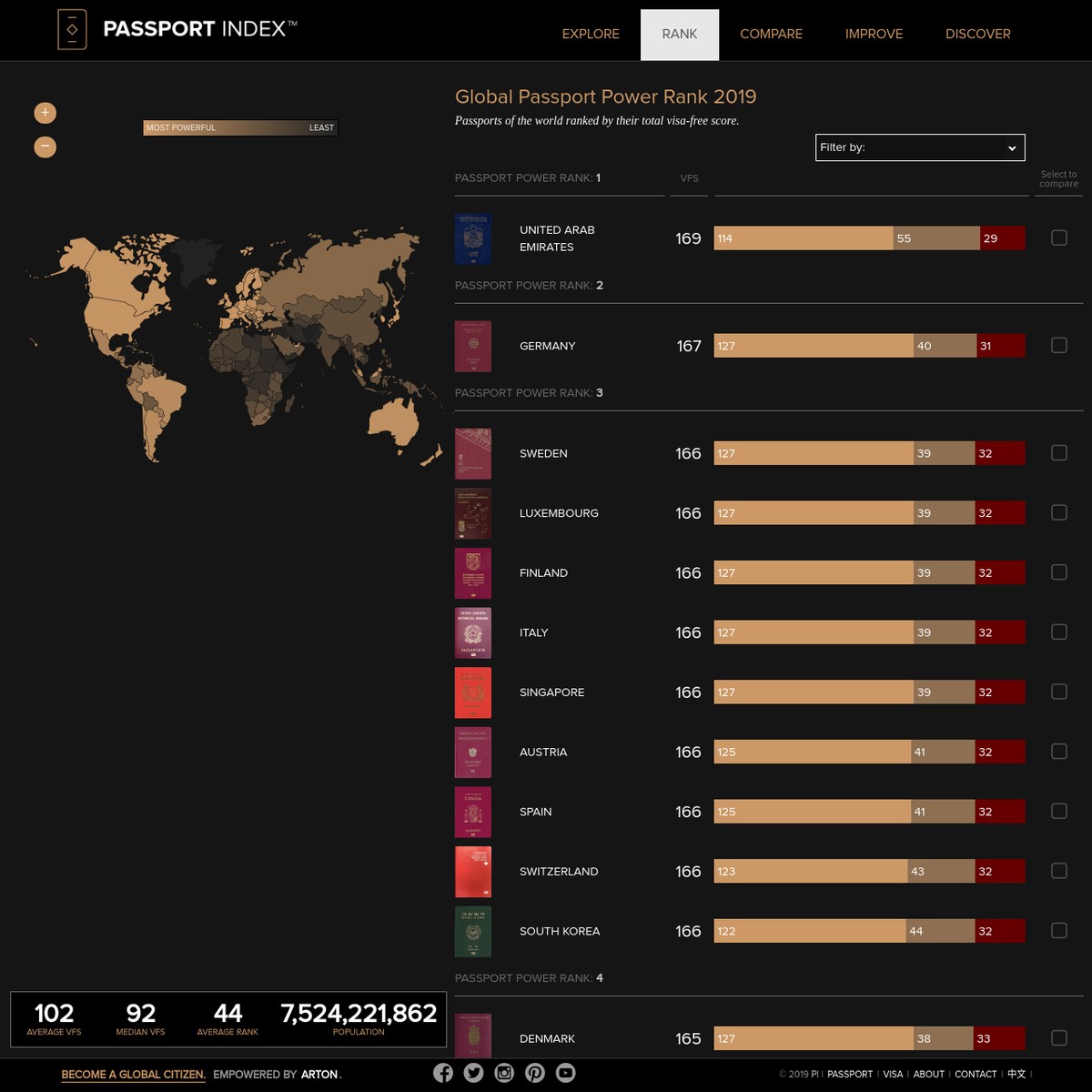Click the Arton link in footer
The height and width of the screenshot is (1092, 1092).
click(x=319, y=1075)
